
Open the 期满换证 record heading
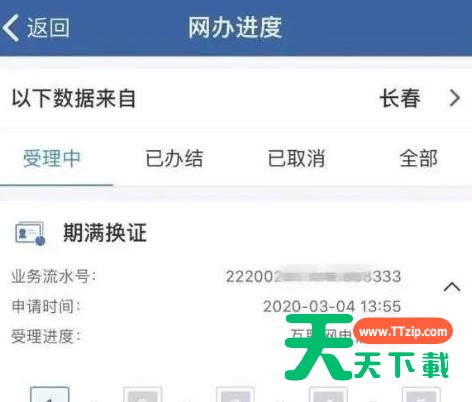pyautogui.click(x=105, y=233)
